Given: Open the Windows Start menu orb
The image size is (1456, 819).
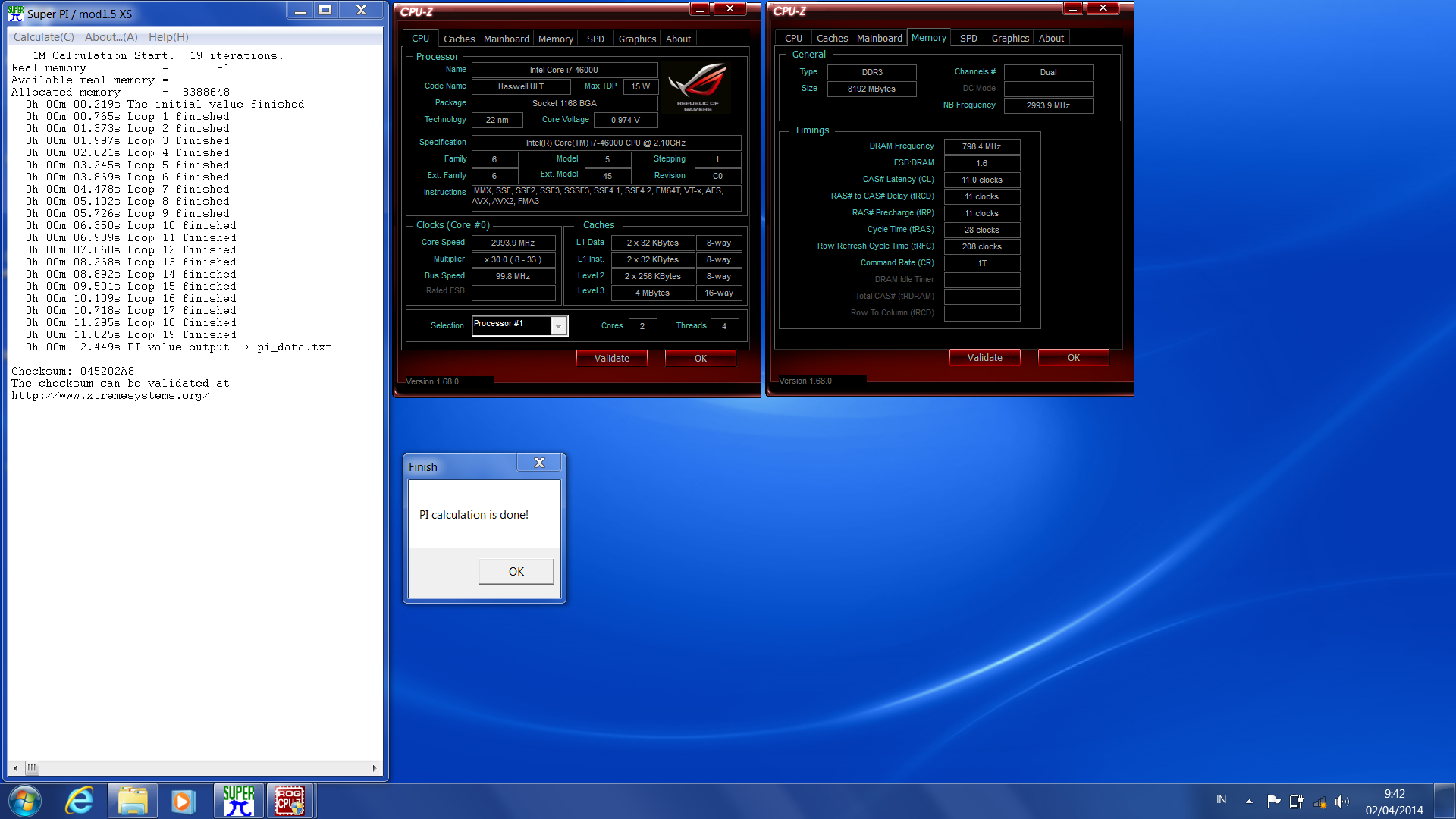Looking at the screenshot, I should coord(26,802).
